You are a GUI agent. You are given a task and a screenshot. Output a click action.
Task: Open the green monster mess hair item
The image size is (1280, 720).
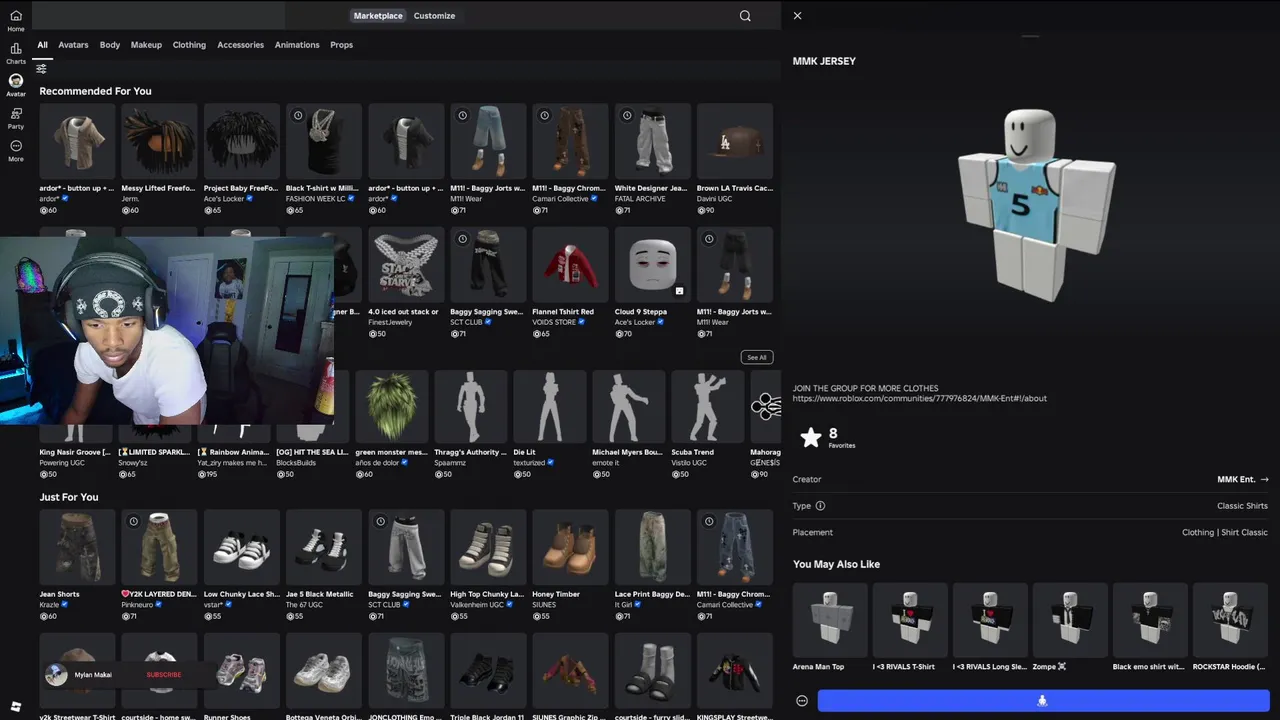click(392, 424)
